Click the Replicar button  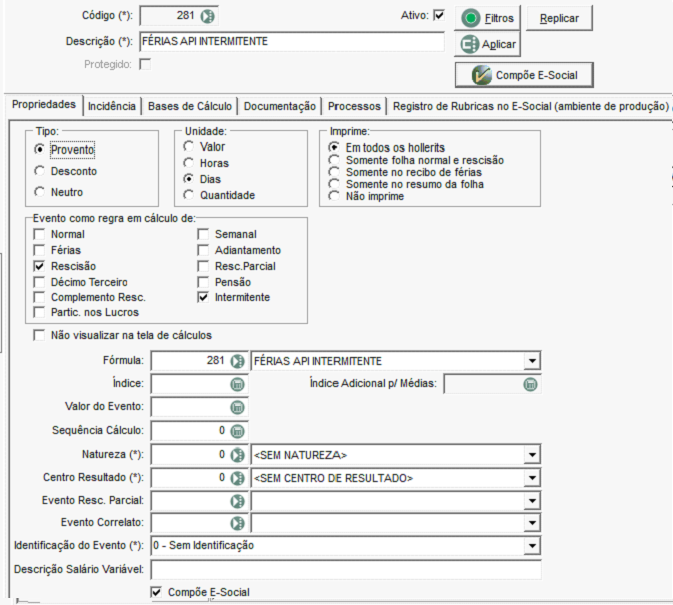tap(559, 18)
